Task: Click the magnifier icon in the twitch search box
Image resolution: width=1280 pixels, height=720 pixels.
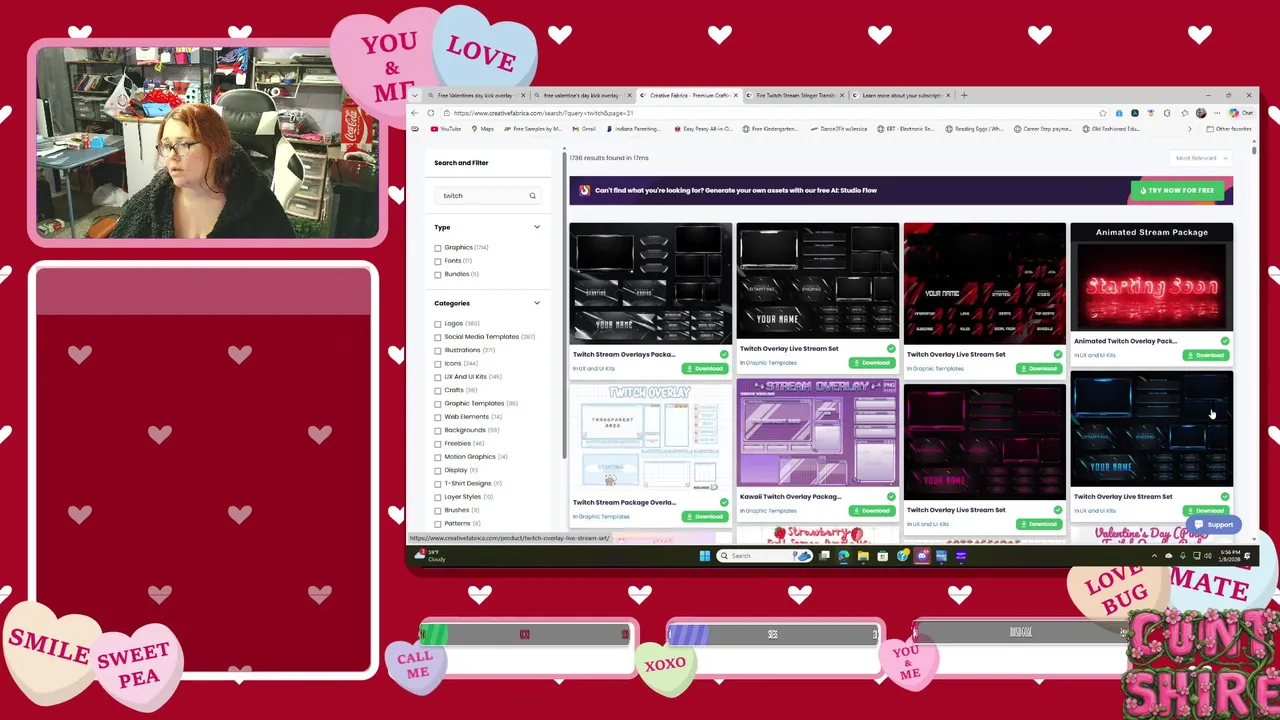Action: (x=532, y=196)
